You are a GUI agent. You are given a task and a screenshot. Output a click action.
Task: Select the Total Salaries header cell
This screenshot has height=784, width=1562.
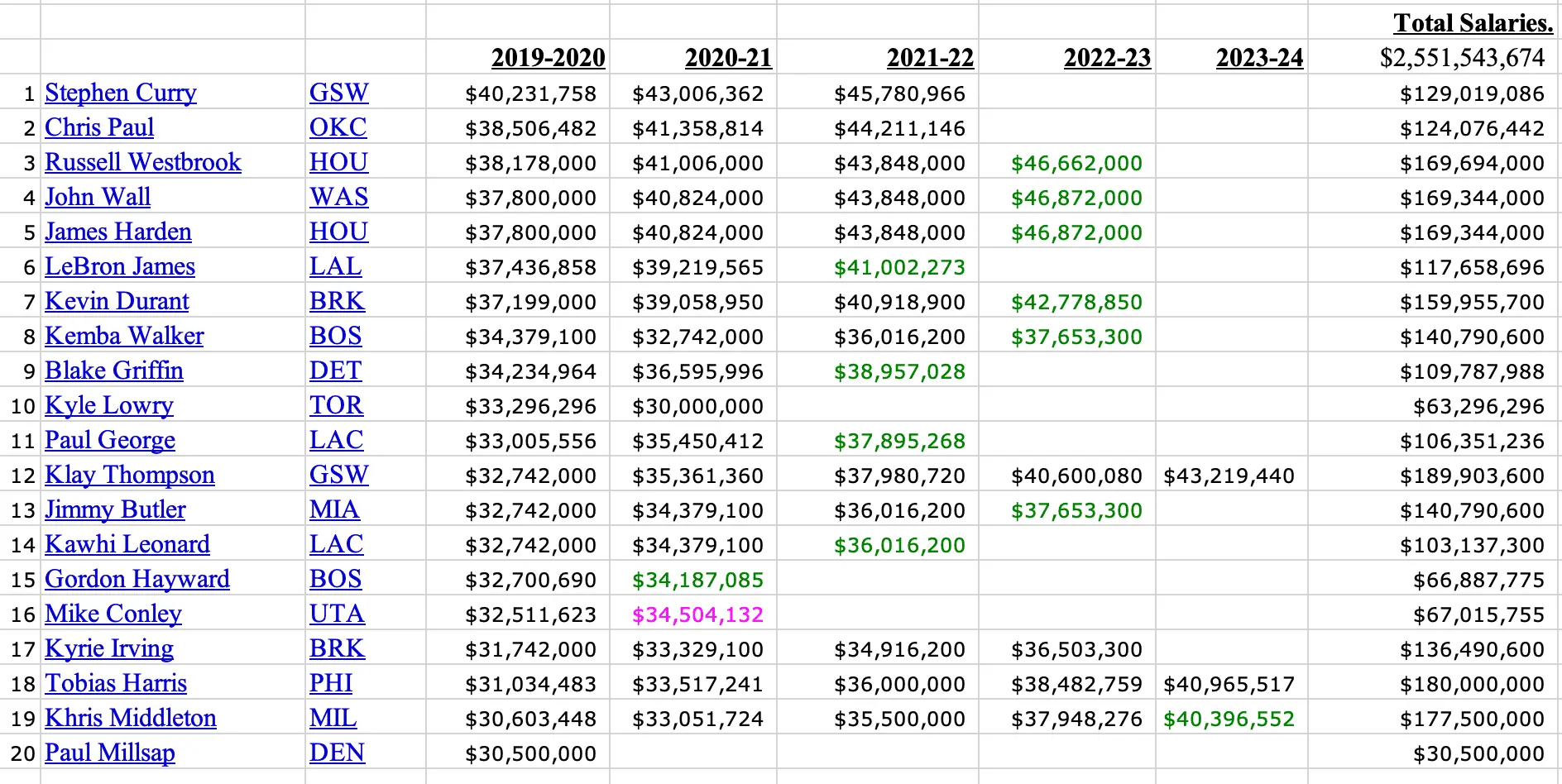(x=1473, y=22)
